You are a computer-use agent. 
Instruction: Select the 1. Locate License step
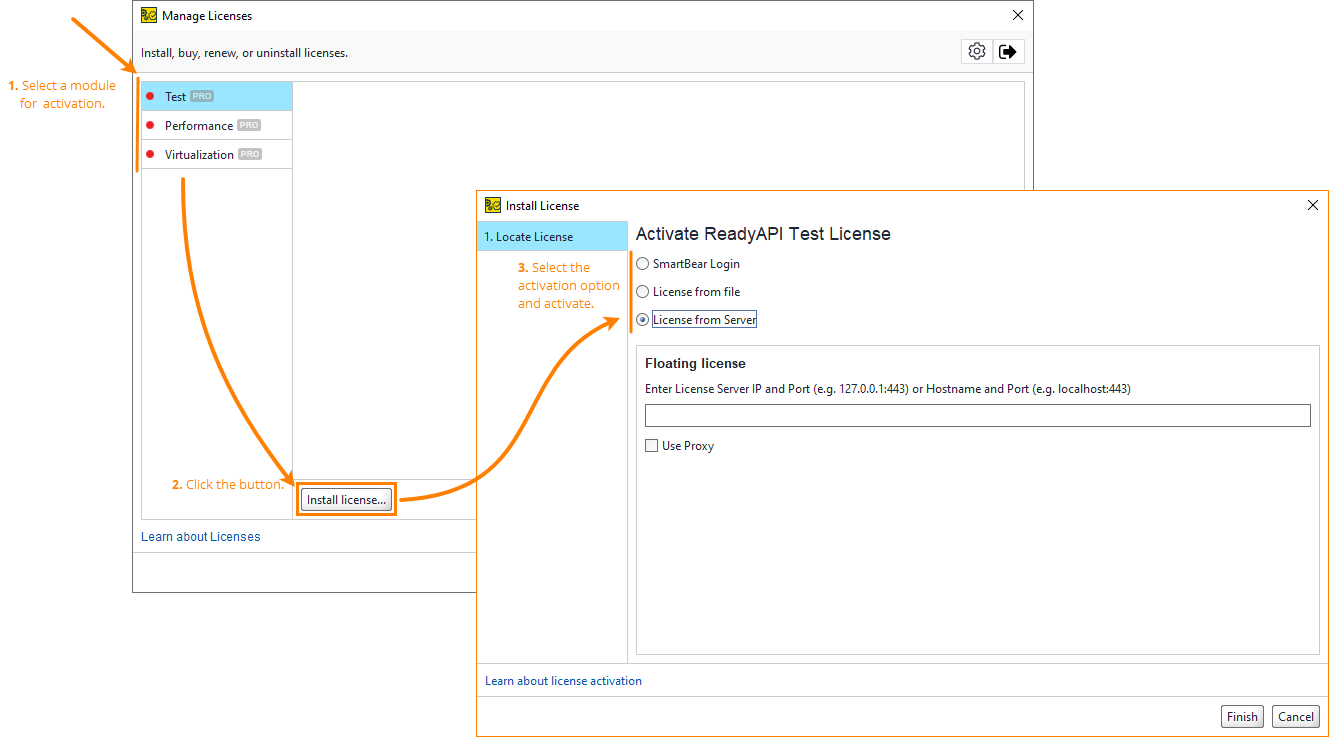click(x=552, y=236)
